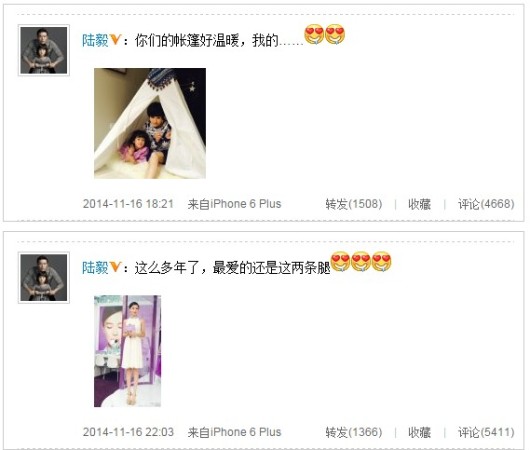The width and height of the screenshot is (530, 450).
Task: Click second heart-eyes emoji in tent post
Action: 335,34
